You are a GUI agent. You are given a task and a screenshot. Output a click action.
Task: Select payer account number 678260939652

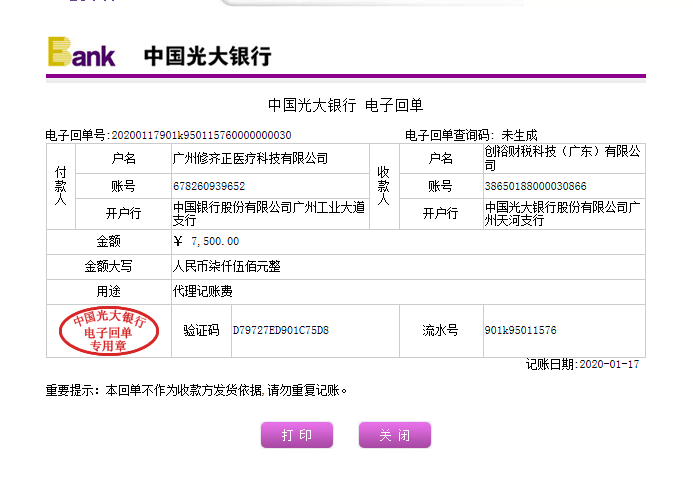tap(209, 186)
